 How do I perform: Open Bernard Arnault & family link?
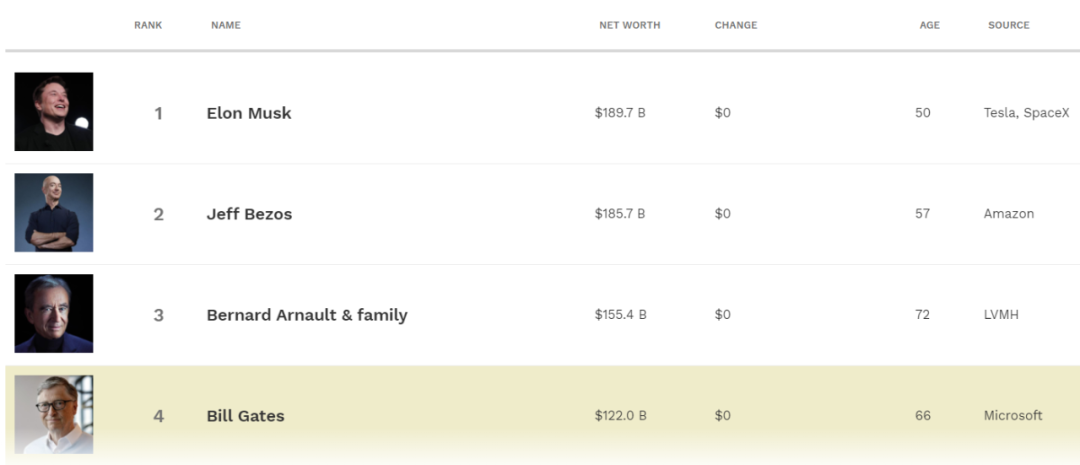(x=307, y=315)
